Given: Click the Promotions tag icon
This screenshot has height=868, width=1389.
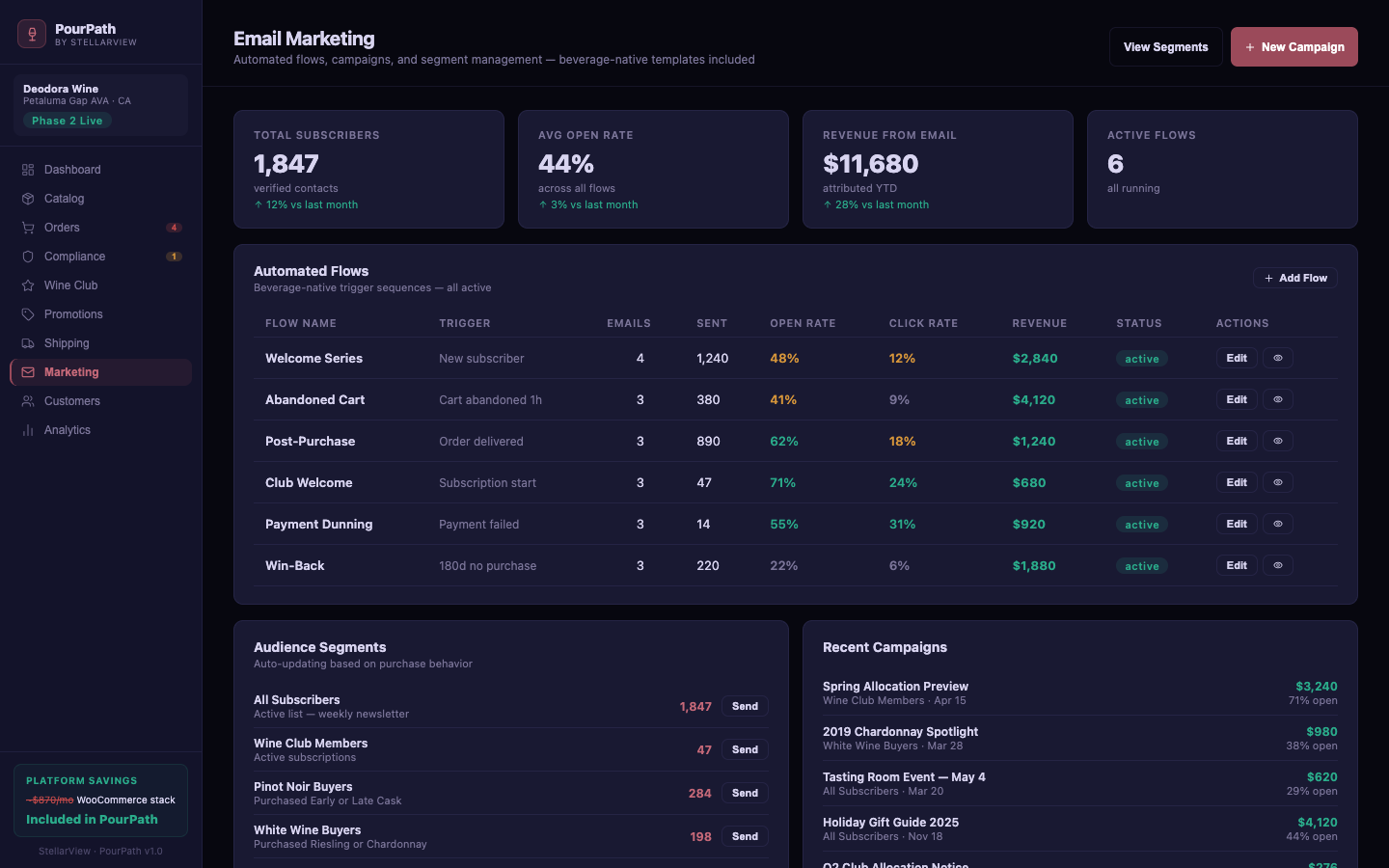Looking at the screenshot, I should click(x=28, y=314).
